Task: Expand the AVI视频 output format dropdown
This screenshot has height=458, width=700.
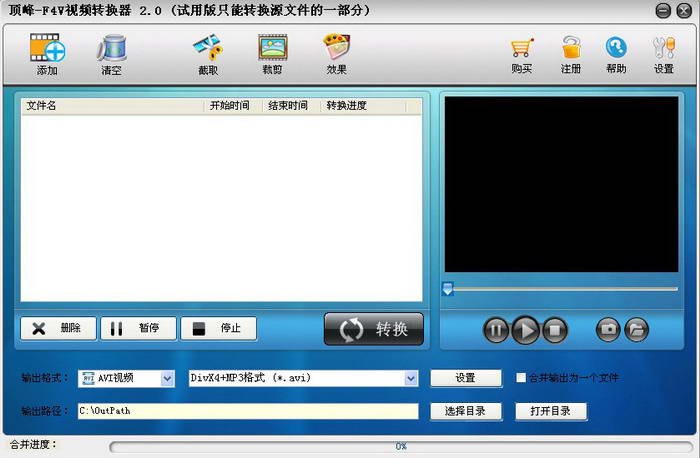Action: (167, 379)
